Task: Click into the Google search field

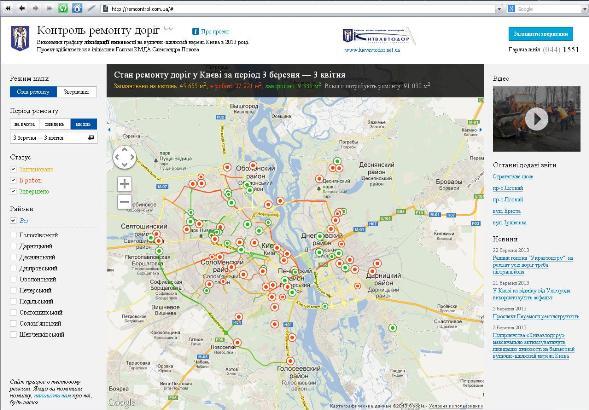Action: click(x=547, y=9)
